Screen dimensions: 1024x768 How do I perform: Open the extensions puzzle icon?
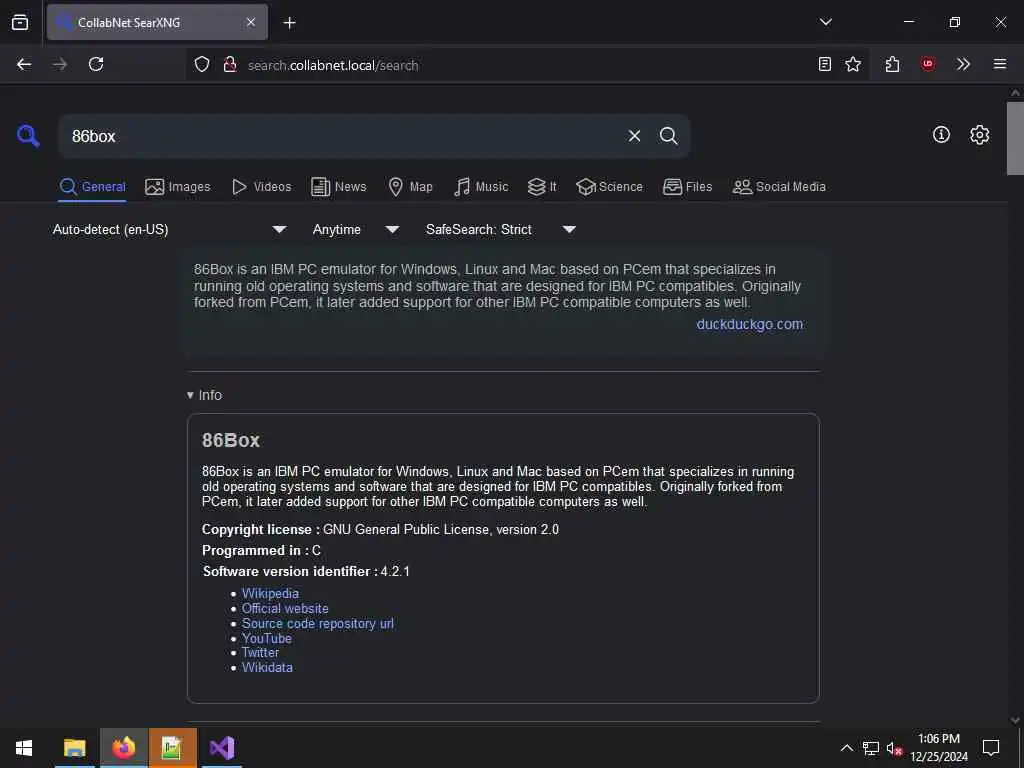point(892,64)
